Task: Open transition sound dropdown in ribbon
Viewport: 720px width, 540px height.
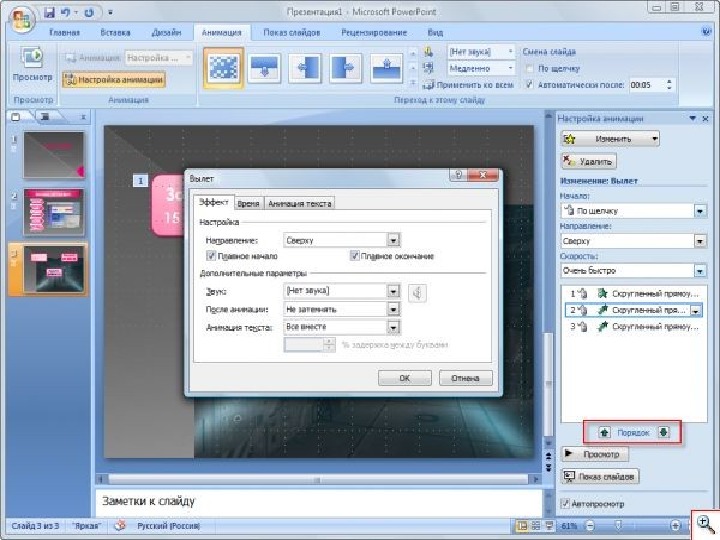Action: pos(510,51)
